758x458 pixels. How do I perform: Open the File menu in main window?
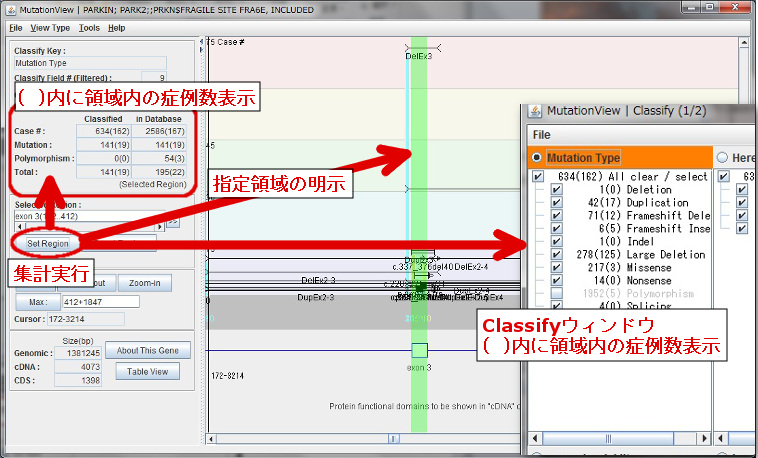tap(15, 28)
